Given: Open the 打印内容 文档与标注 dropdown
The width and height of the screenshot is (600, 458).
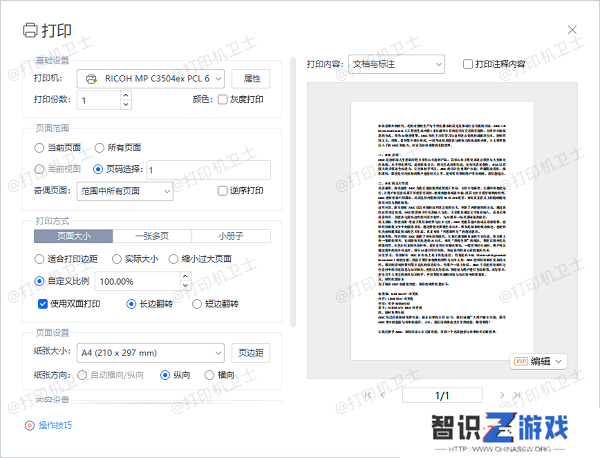Looking at the screenshot, I should pyautogui.click(x=396, y=64).
